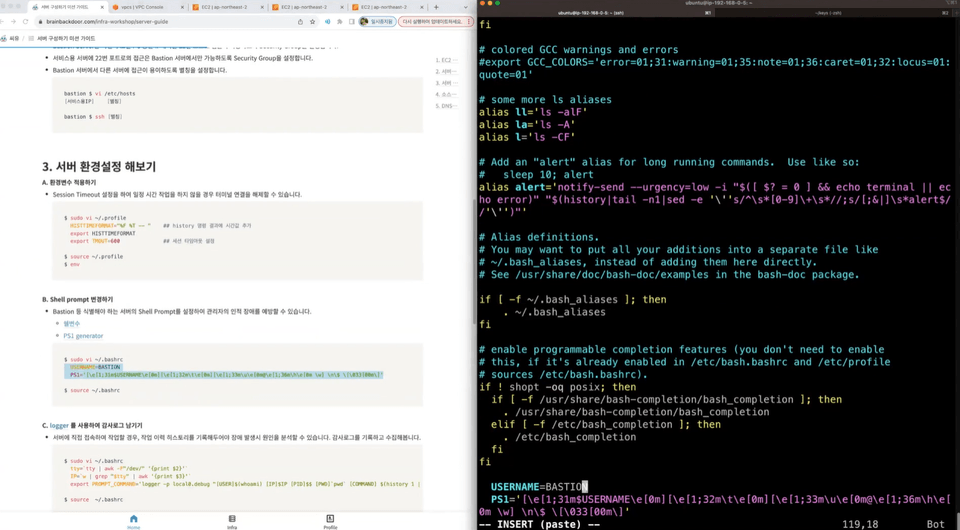Jump to outline item 1. EC2
The height and width of the screenshot is (530, 960).
pyautogui.click(x=446, y=60)
